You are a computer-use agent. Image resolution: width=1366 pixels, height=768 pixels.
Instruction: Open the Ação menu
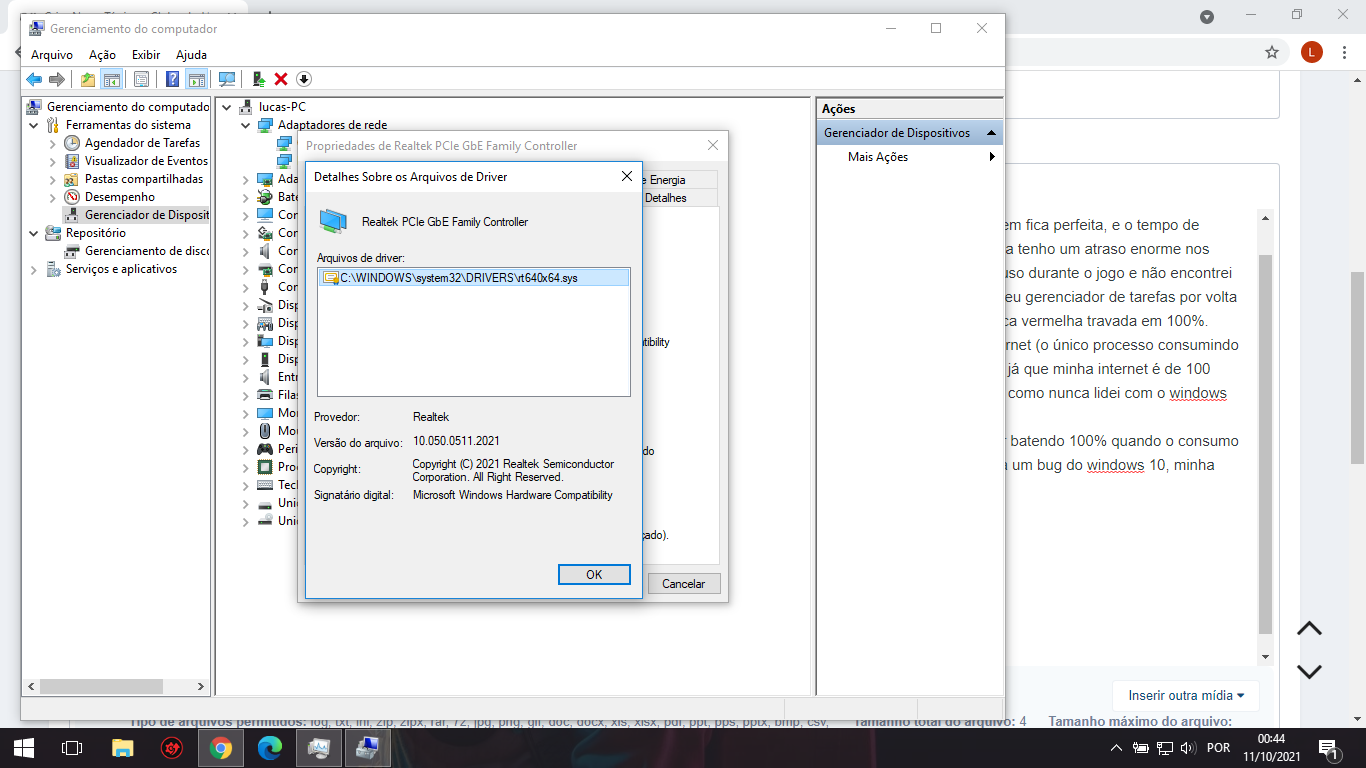click(x=102, y=55)
